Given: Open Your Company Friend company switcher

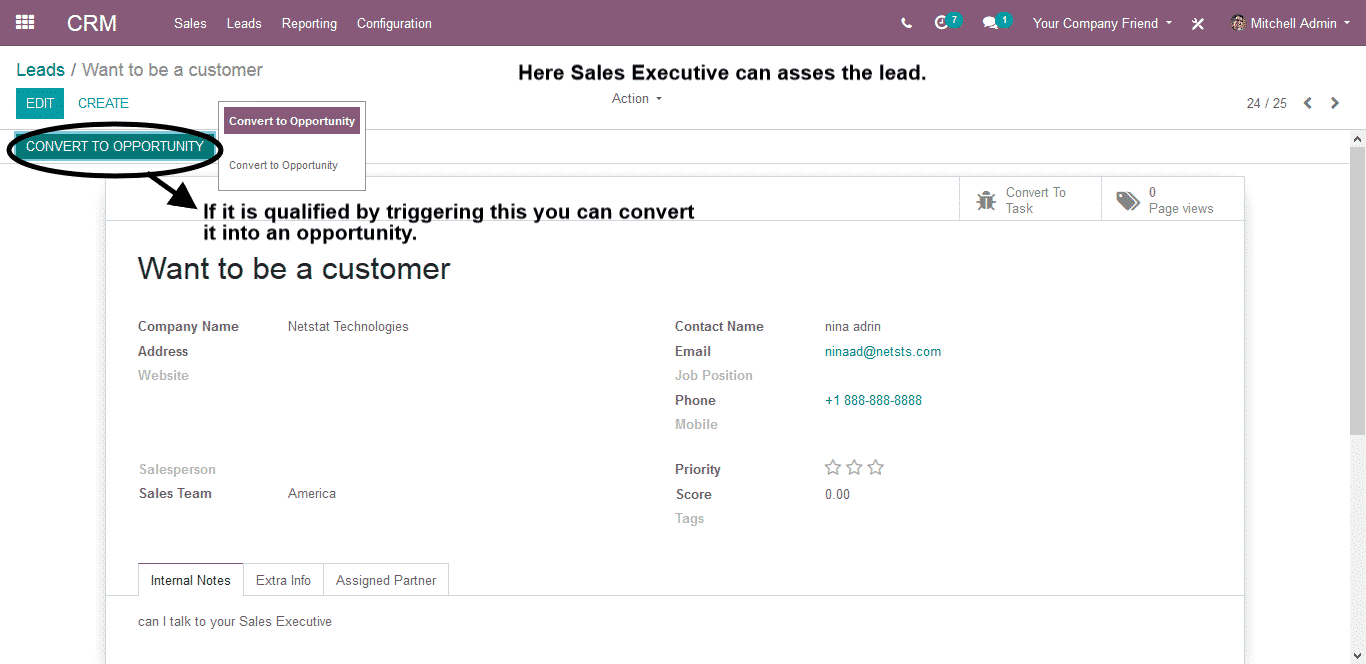Looking at the screenshot, I should tap(1102, 23).
